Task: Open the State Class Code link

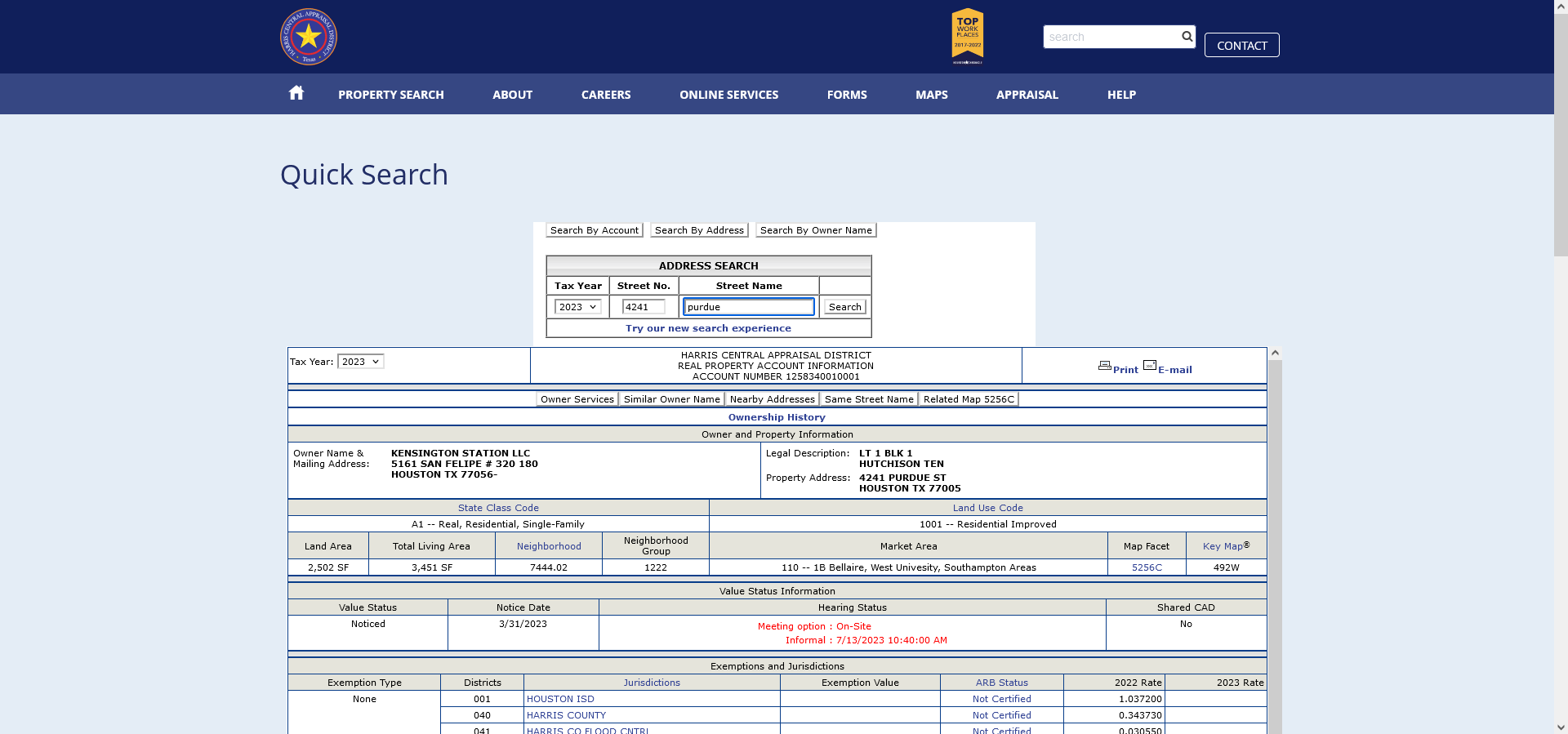Action: pyautogui.click(x=498, y=508)
